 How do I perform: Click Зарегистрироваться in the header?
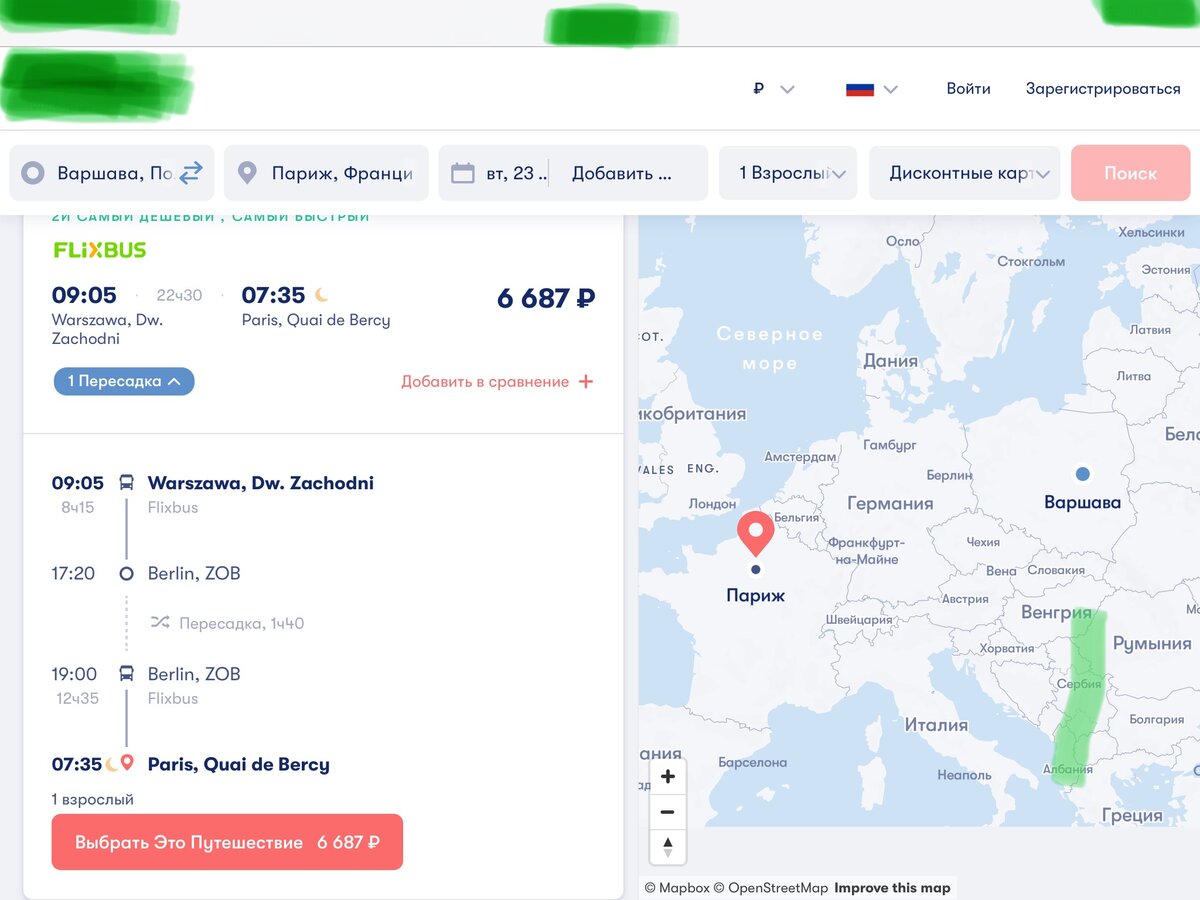(1100, 88)
